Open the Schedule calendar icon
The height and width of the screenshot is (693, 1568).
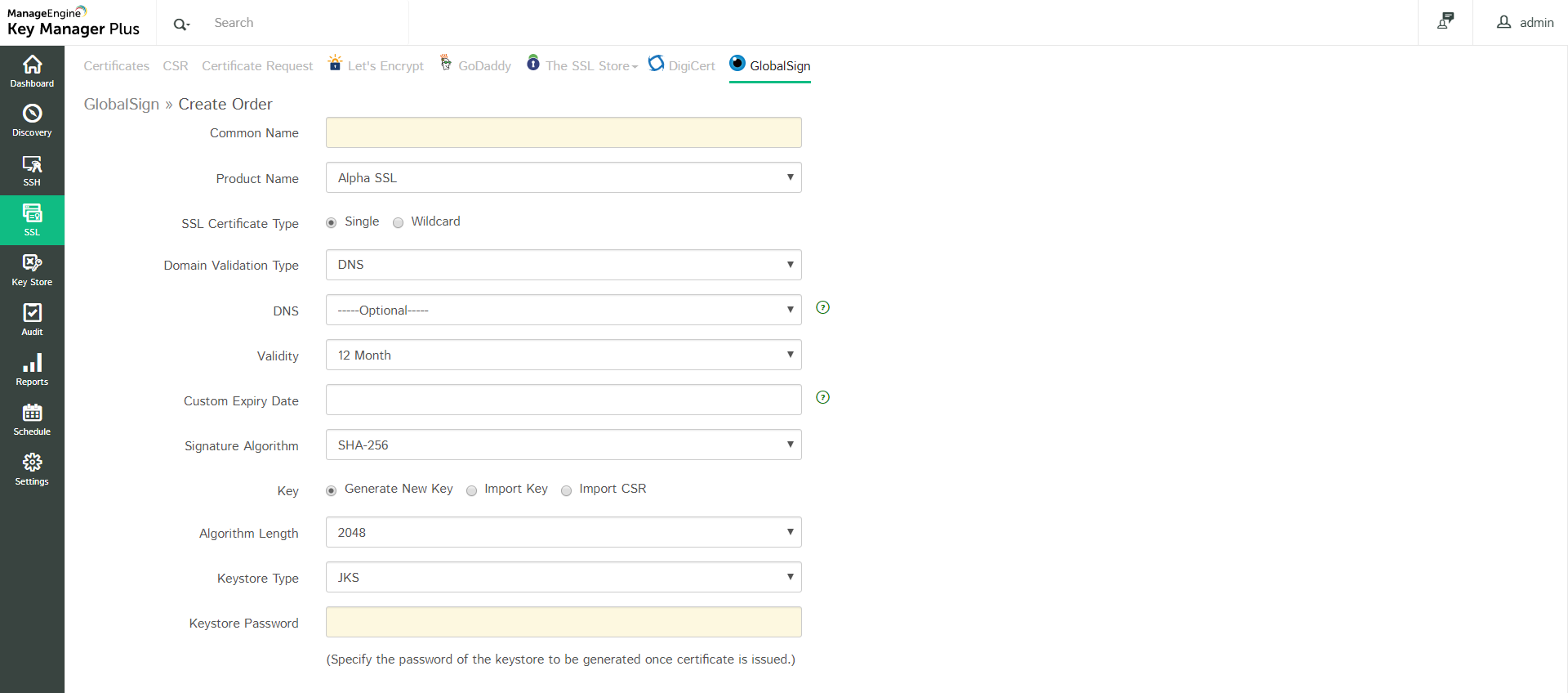coord(32,419)
